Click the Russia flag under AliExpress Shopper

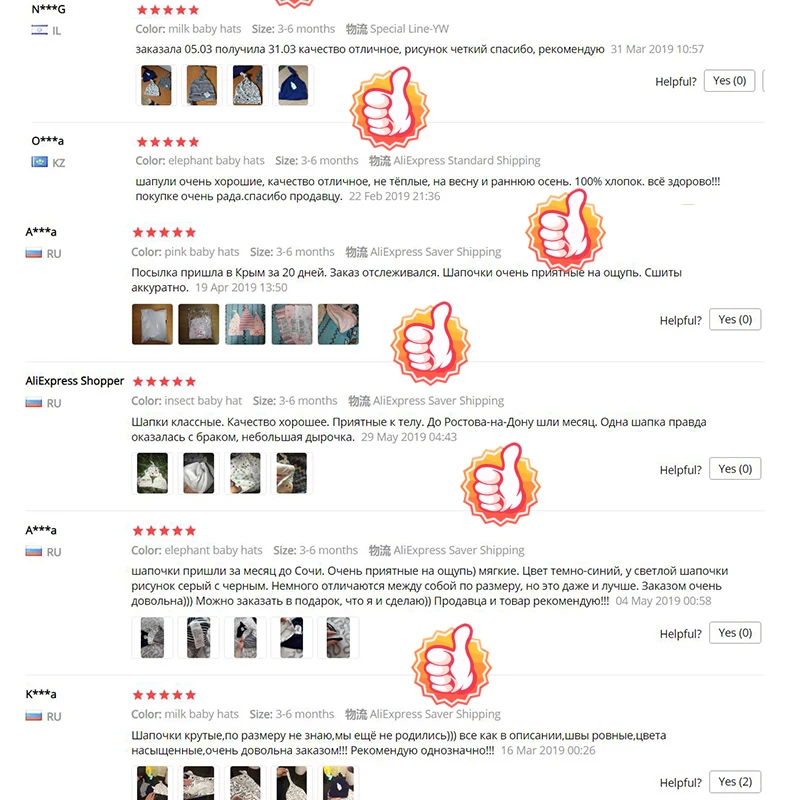[34, 403]
